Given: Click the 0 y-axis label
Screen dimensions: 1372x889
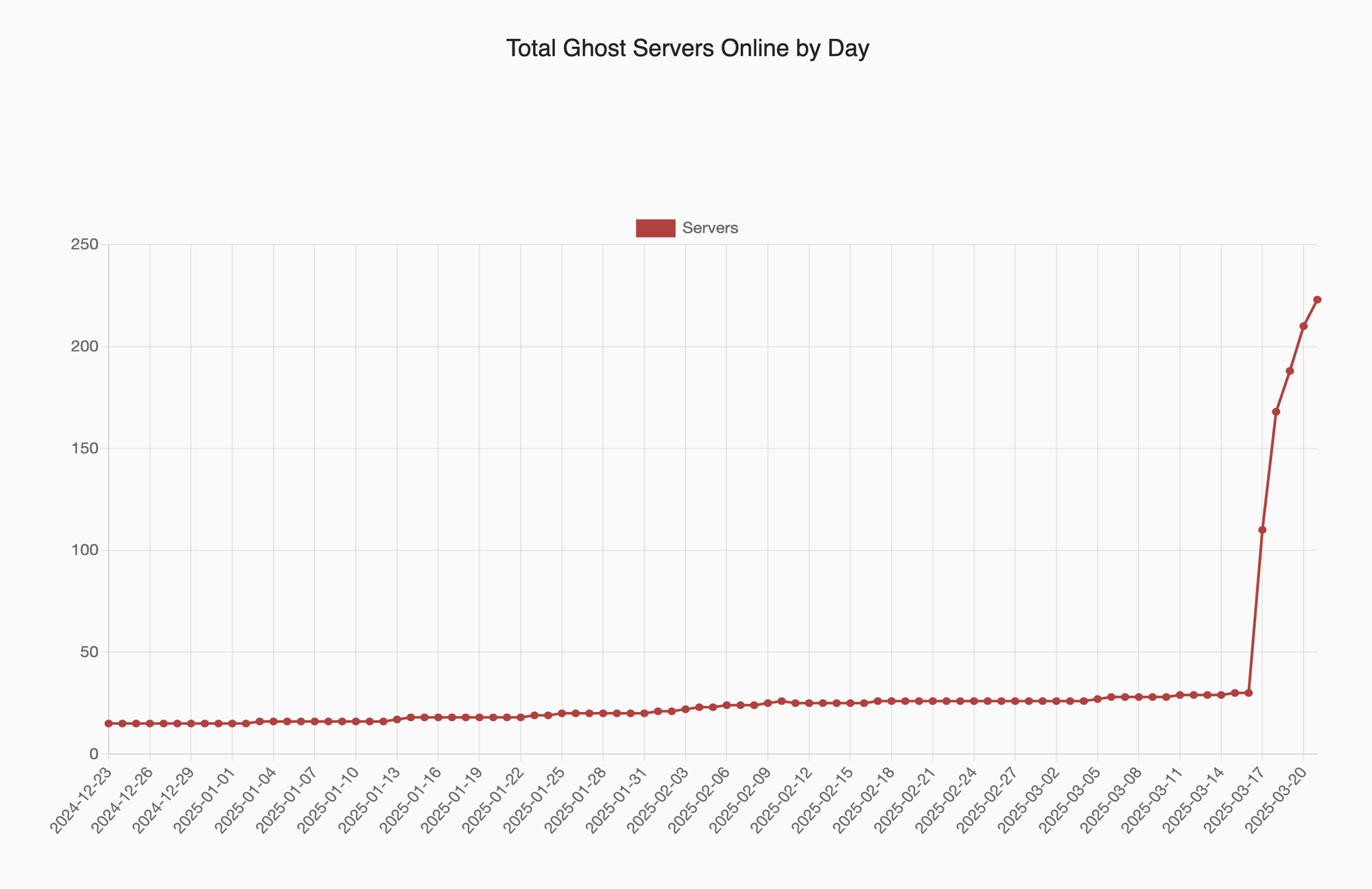Looking at the screenshot, I should coord(94,754).
